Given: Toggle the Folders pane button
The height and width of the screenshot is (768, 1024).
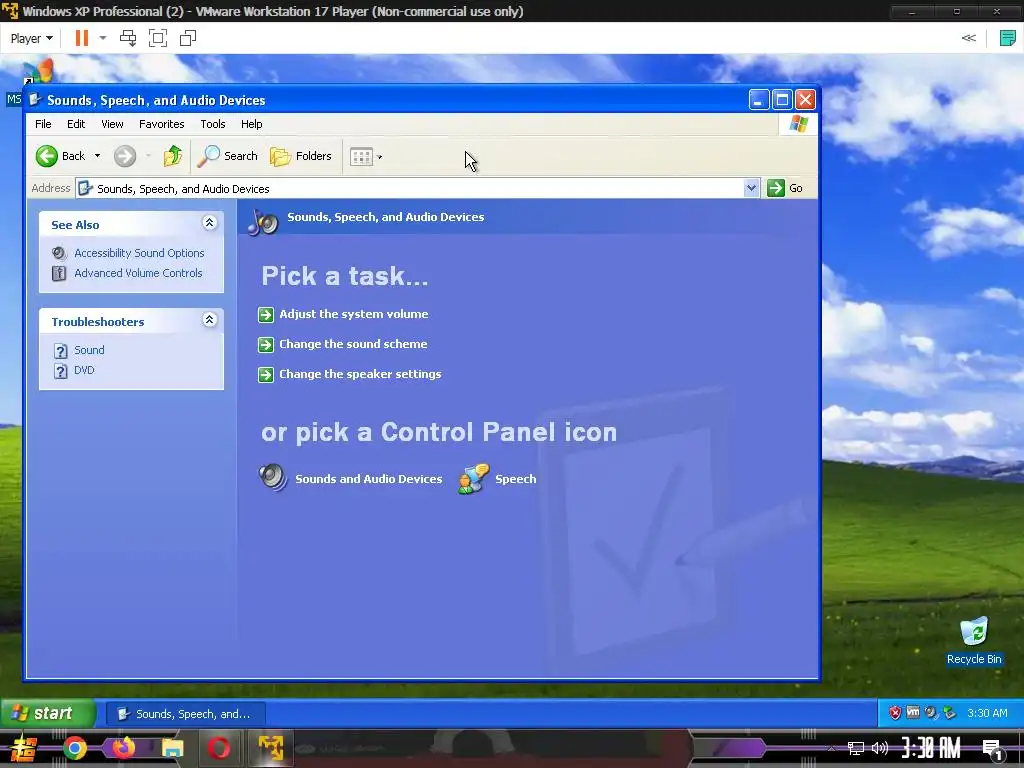Looking at the screenshot, I should click(301, 156).
